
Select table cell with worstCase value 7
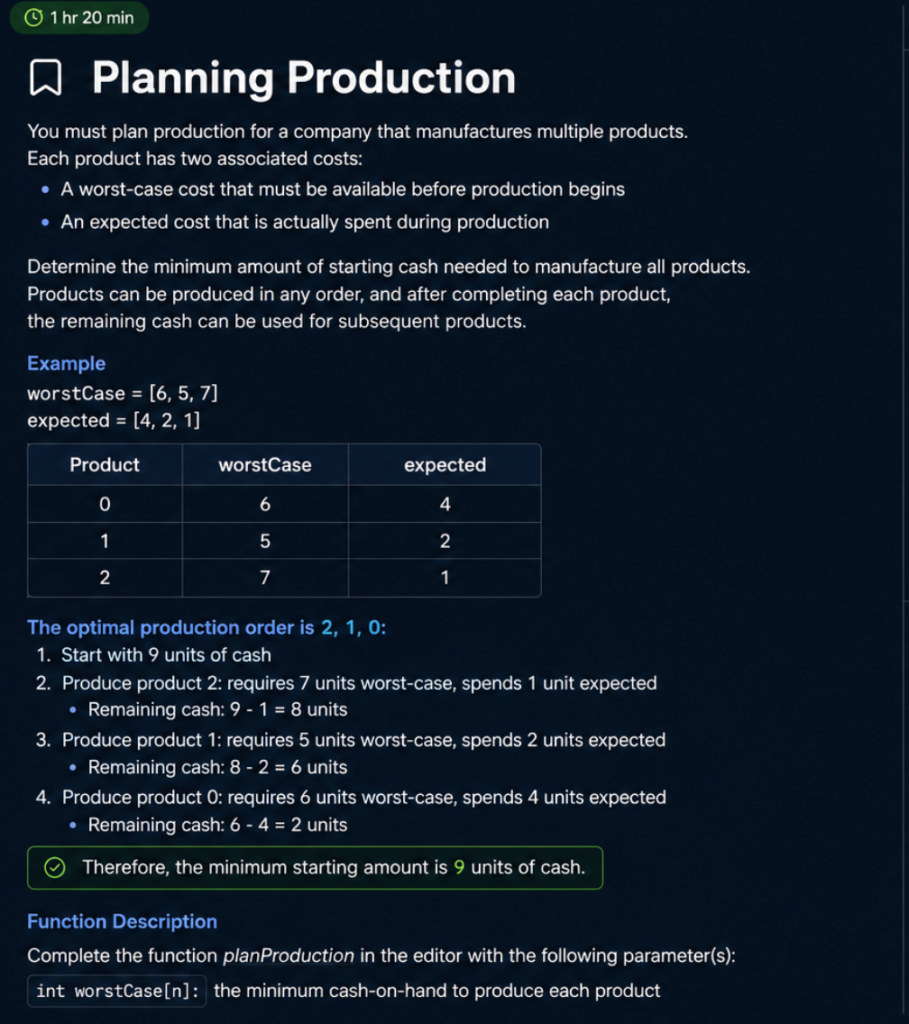tap(265, 577)
